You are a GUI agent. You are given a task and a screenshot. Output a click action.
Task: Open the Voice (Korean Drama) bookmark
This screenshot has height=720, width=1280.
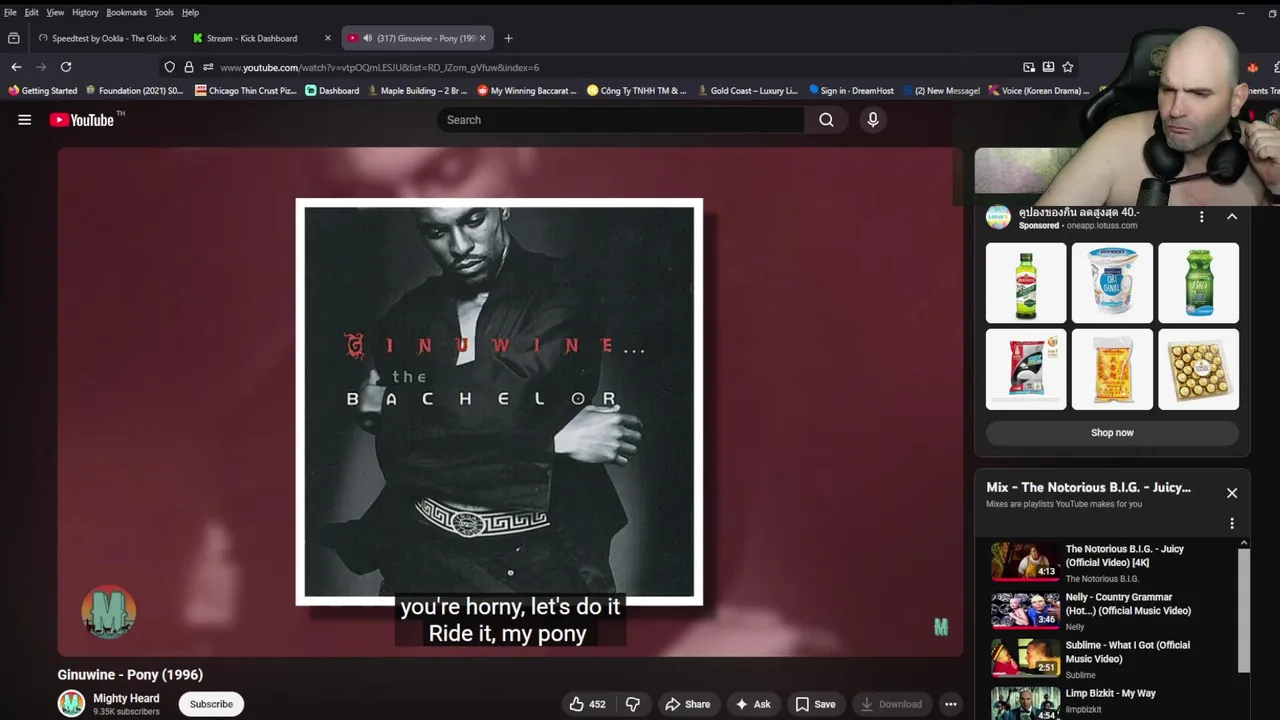pos(1039,90)
